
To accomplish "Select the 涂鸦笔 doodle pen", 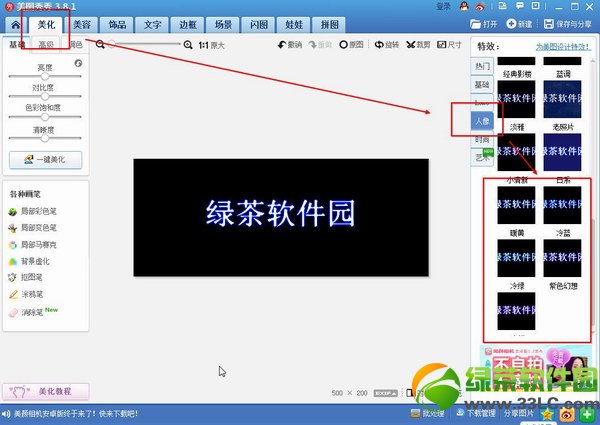I will coord(26,295).
